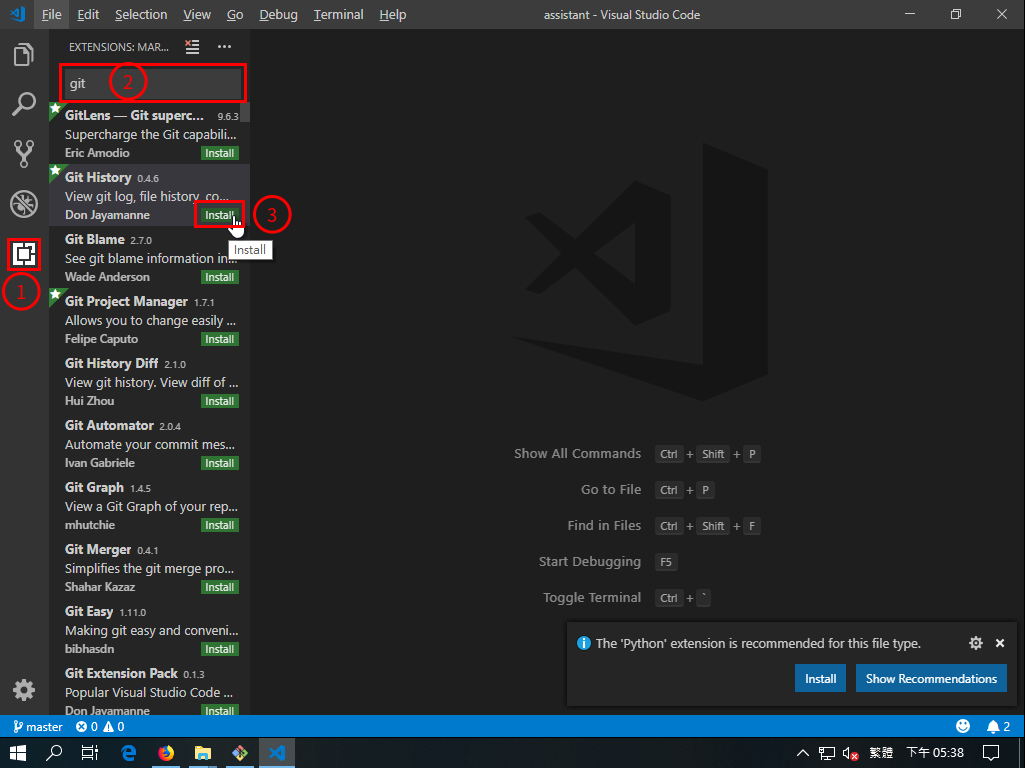Image resolution: width=1025 pixels, height=768 pixels.
Task: Open extensions More Actions ellipsis menu
Action: tap(224, 47)
